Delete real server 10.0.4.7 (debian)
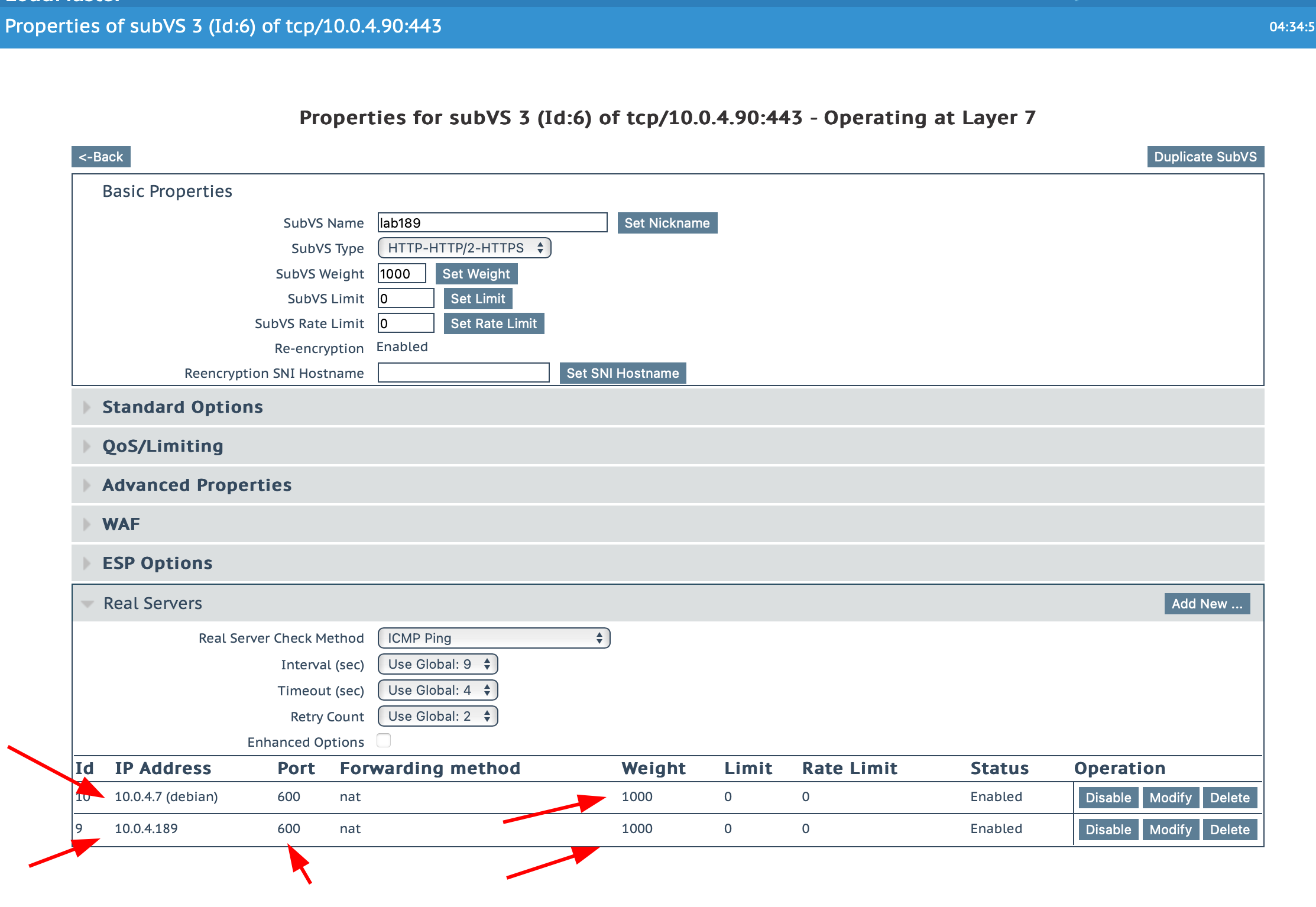Image resolution: width=1316 pixels, height=907 pixels. tap(1229, 798)
